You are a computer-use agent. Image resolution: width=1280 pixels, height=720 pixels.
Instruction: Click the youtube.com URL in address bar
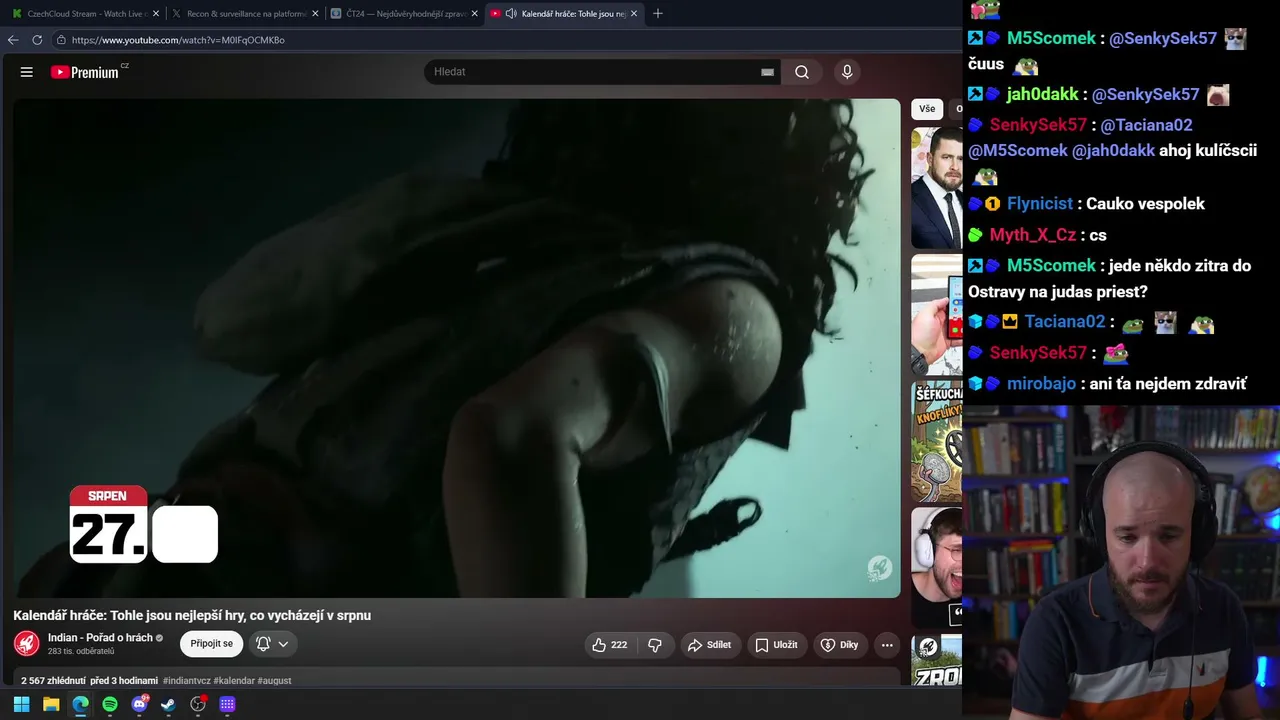[178, 40]
